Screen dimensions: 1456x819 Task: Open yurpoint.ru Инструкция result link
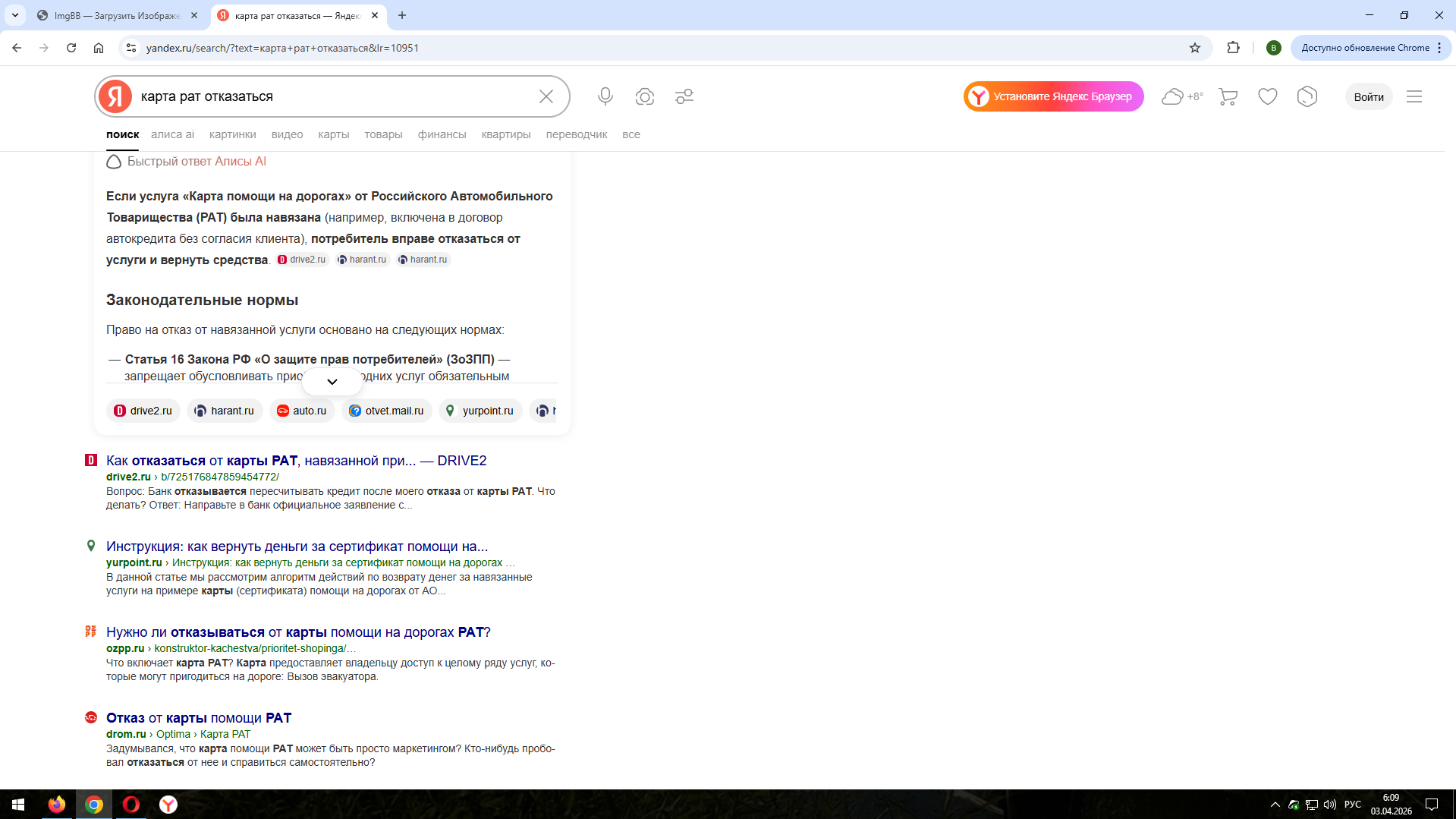pyautogui.click(x=297, y=547)
